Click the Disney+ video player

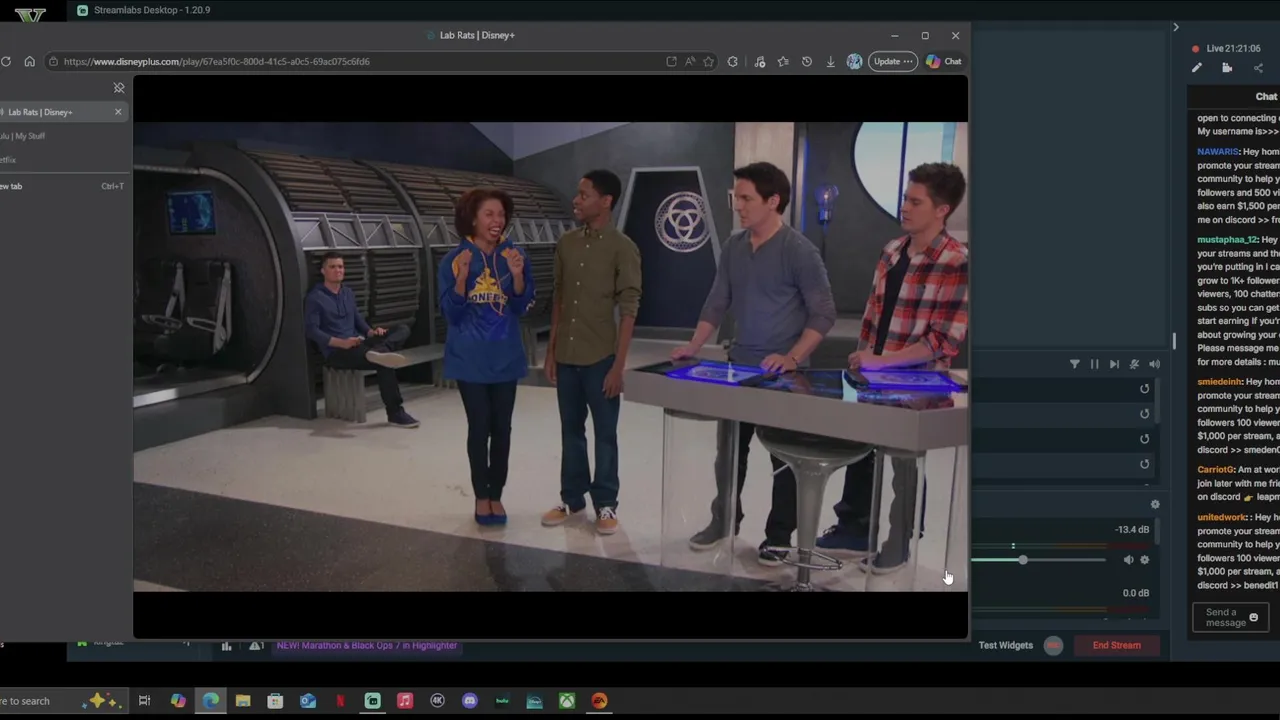click(550, 356)
